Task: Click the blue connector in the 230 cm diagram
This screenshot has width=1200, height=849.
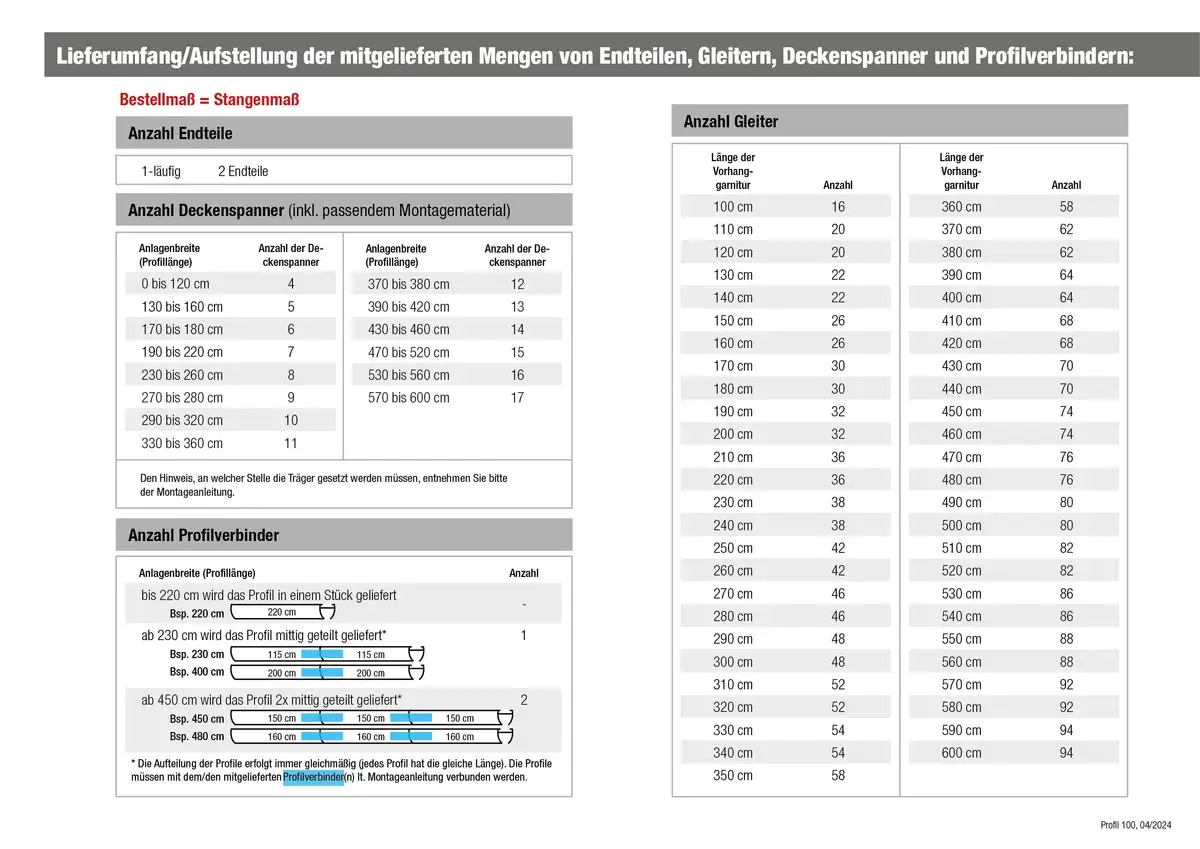Action: (x=322, y=654)
